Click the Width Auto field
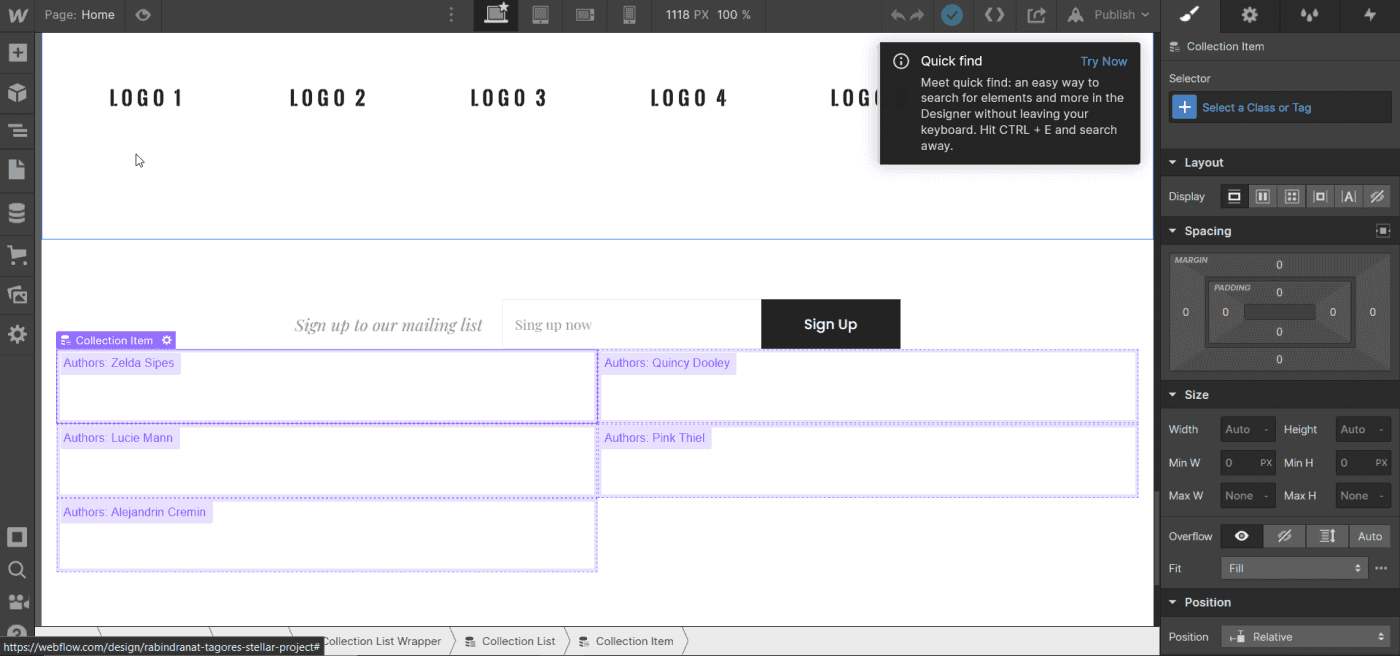The width and height of the screenshot is (1400, 656). 1248,429
